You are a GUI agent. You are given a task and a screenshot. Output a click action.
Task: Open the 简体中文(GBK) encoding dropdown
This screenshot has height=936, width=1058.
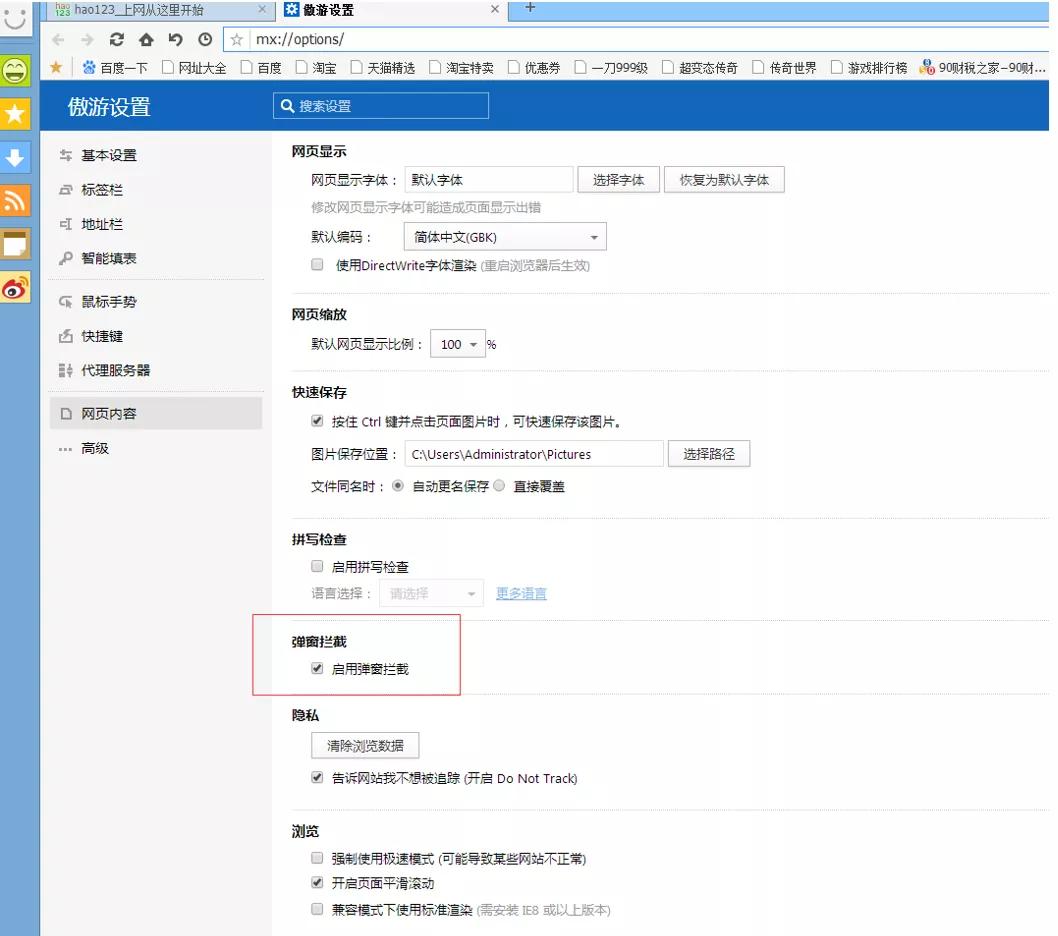pyautogui.click(x=504, y=237)
